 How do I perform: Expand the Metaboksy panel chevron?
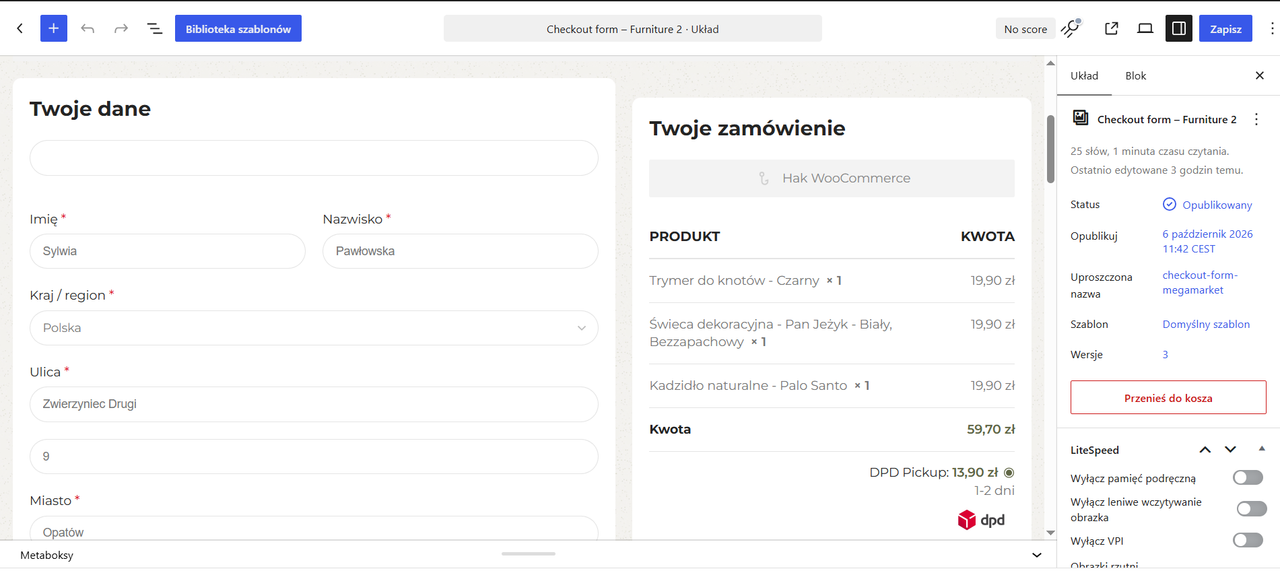[1037, 555]
